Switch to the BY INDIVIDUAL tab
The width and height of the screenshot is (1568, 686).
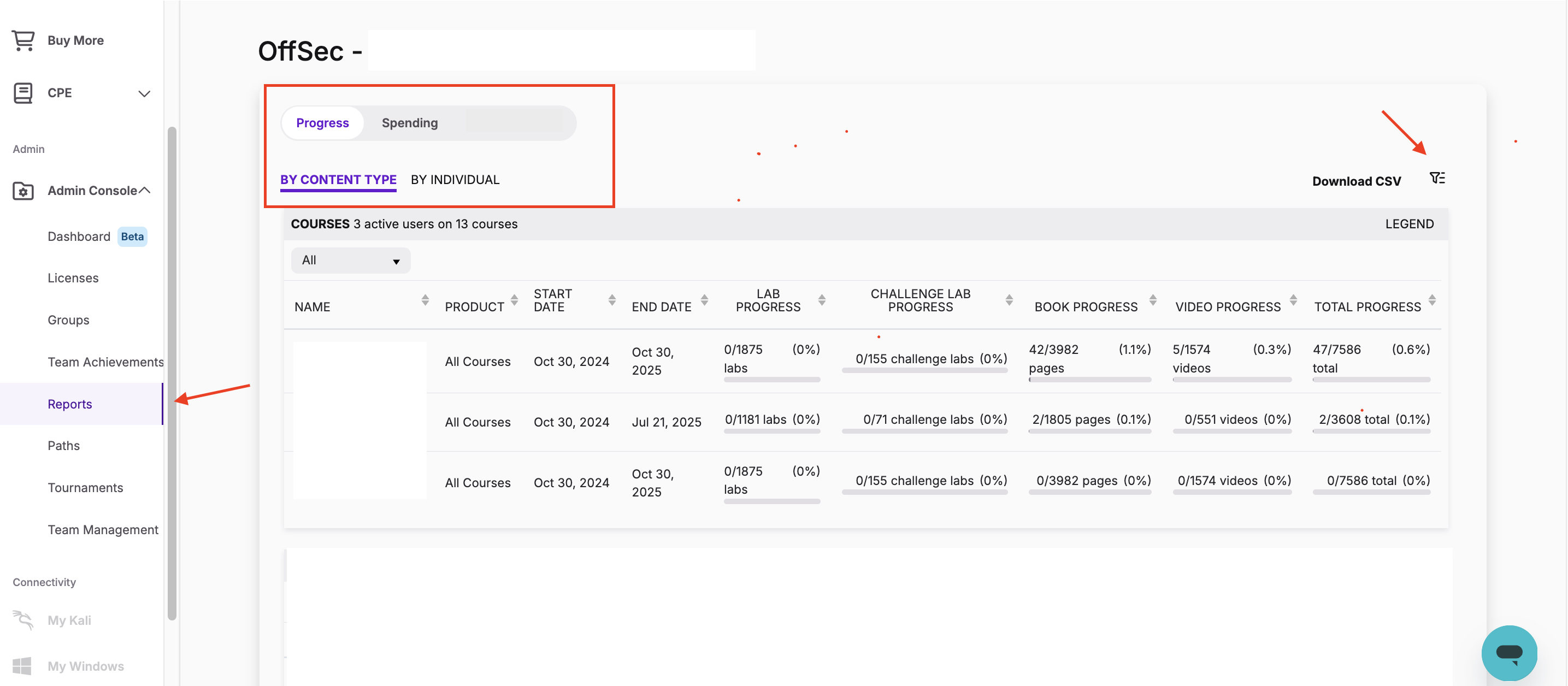coord(455,180)
